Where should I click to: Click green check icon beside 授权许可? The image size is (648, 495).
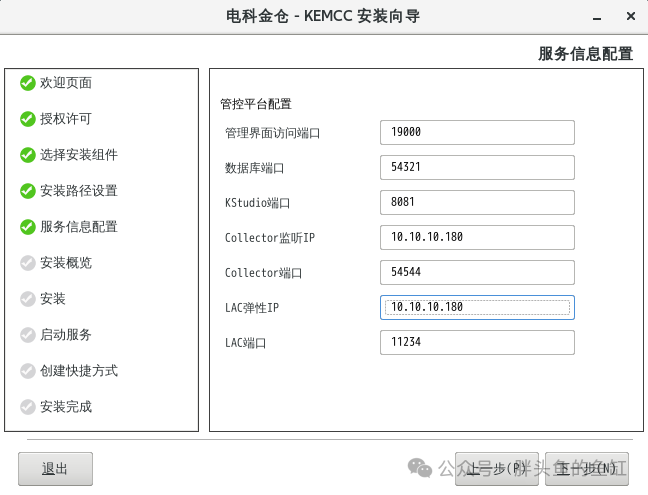click(28, 119)
